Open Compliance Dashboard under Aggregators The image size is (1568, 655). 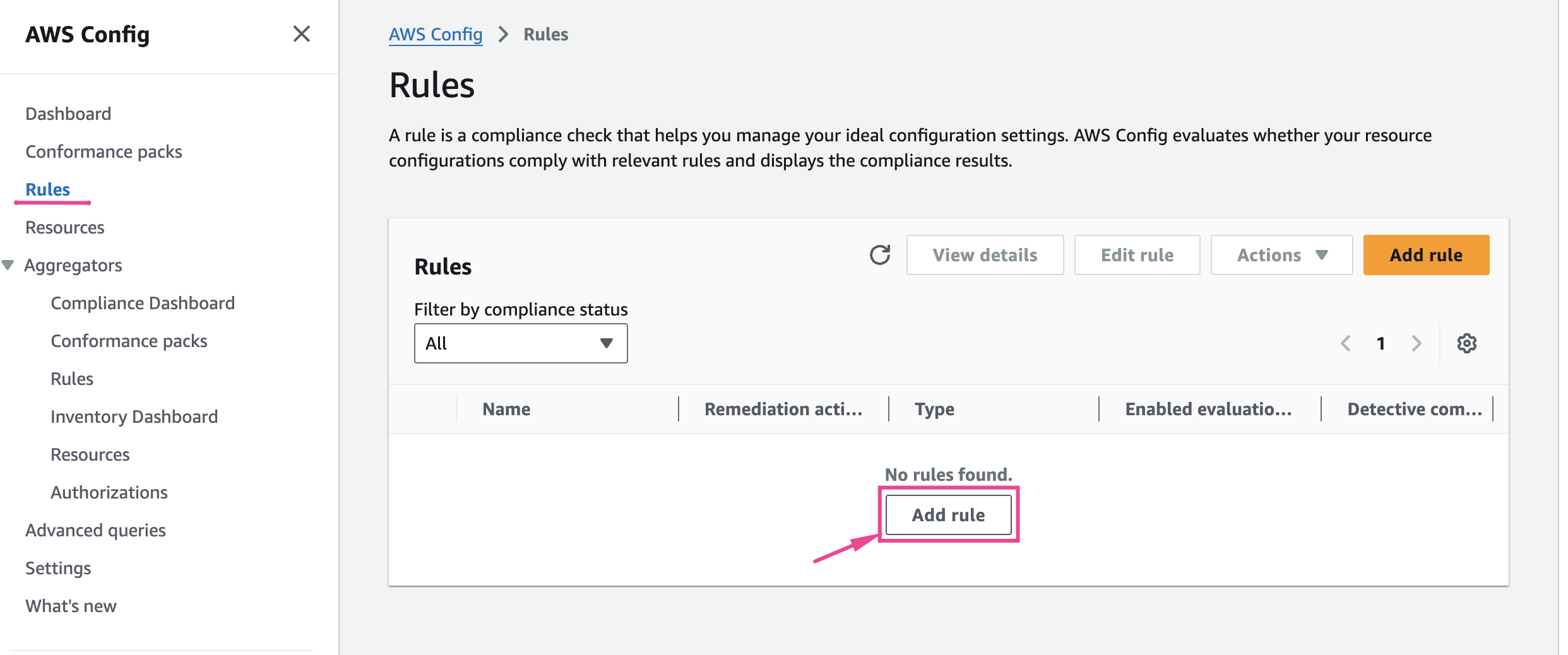point(142,303)
